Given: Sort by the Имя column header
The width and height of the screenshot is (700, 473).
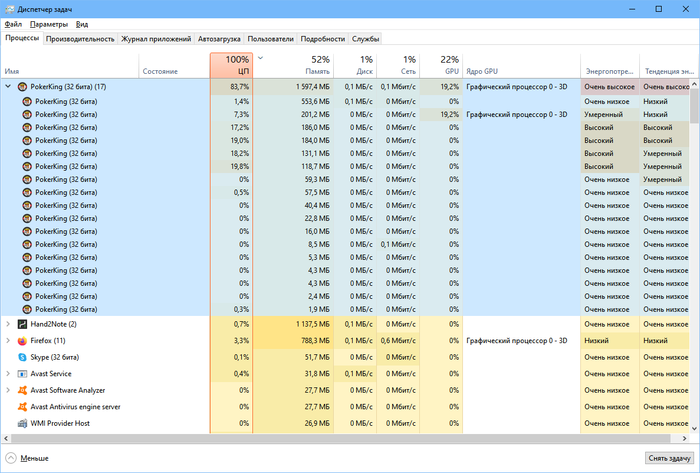Looking at the screenshot, I should (x=70, y=65).
